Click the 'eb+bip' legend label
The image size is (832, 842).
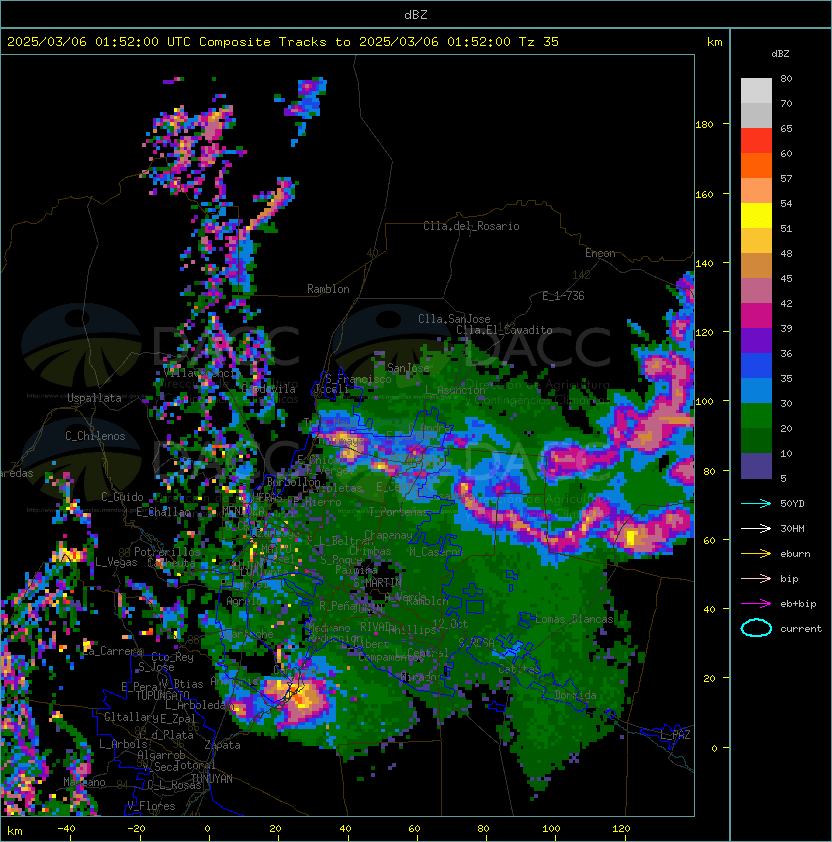tap(798, 604)
